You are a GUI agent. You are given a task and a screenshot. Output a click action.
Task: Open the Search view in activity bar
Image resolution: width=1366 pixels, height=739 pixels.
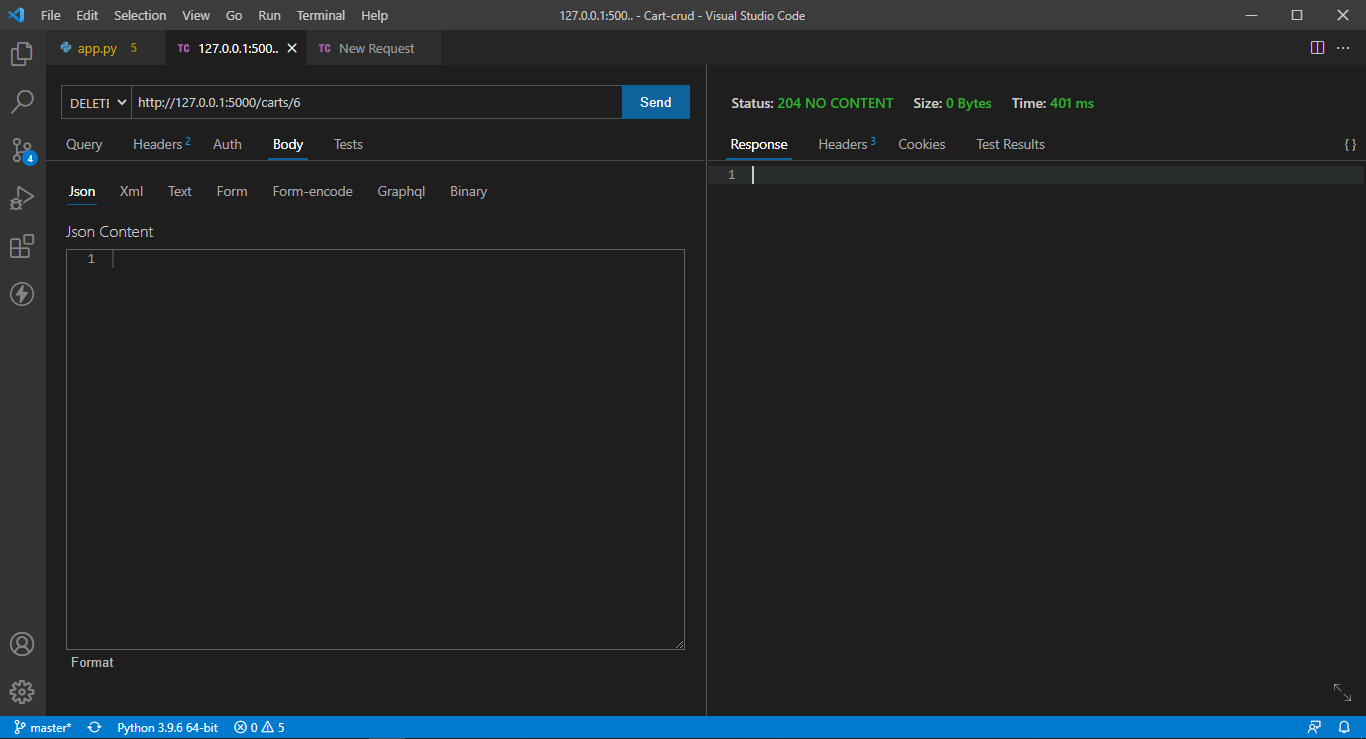[22, 102]
